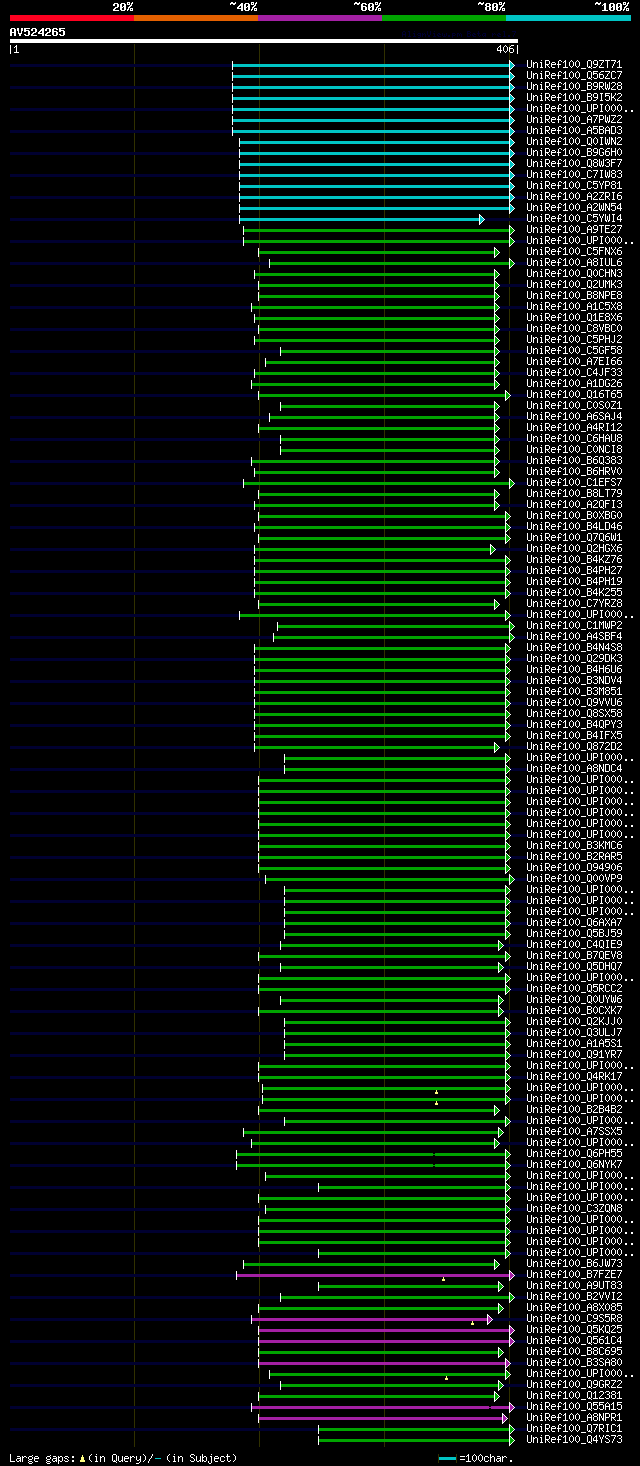Image resolution: width=640 pixels, height=1466 pixels.
Task: Select hit label UniRef100_Q872D2
Action: [x=574, y=747]
